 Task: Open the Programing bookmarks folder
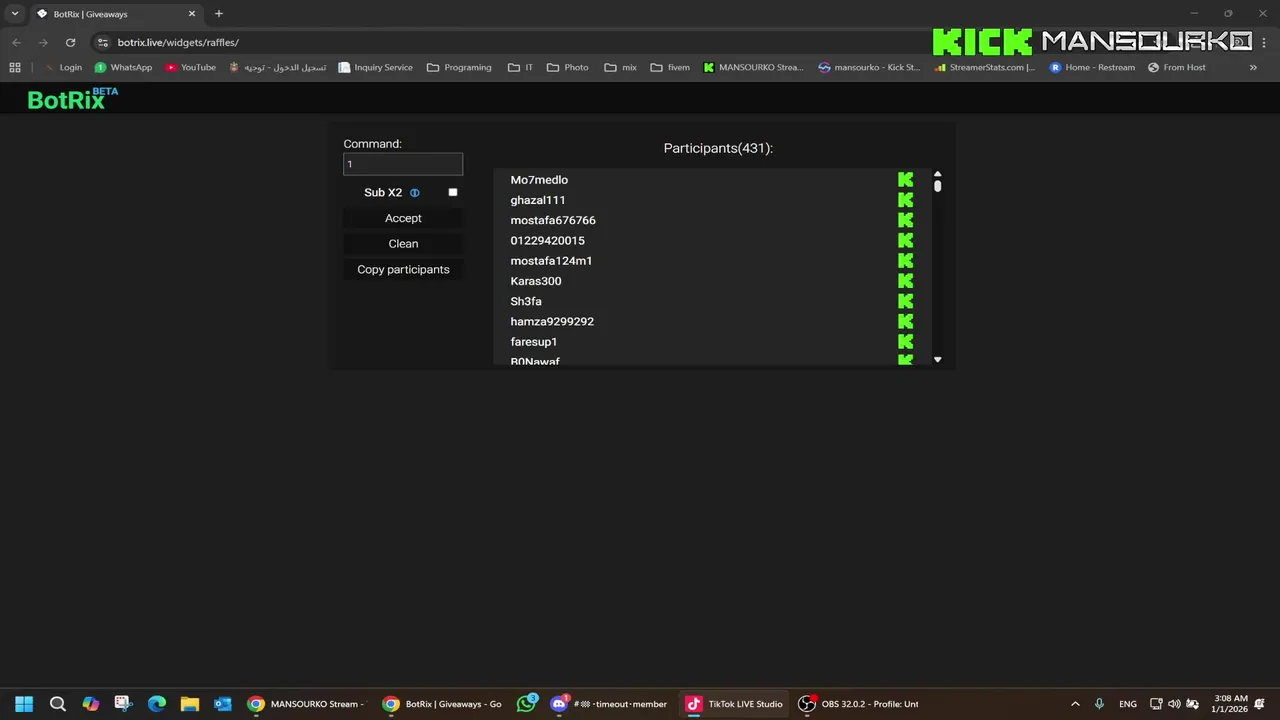(459, 67)
